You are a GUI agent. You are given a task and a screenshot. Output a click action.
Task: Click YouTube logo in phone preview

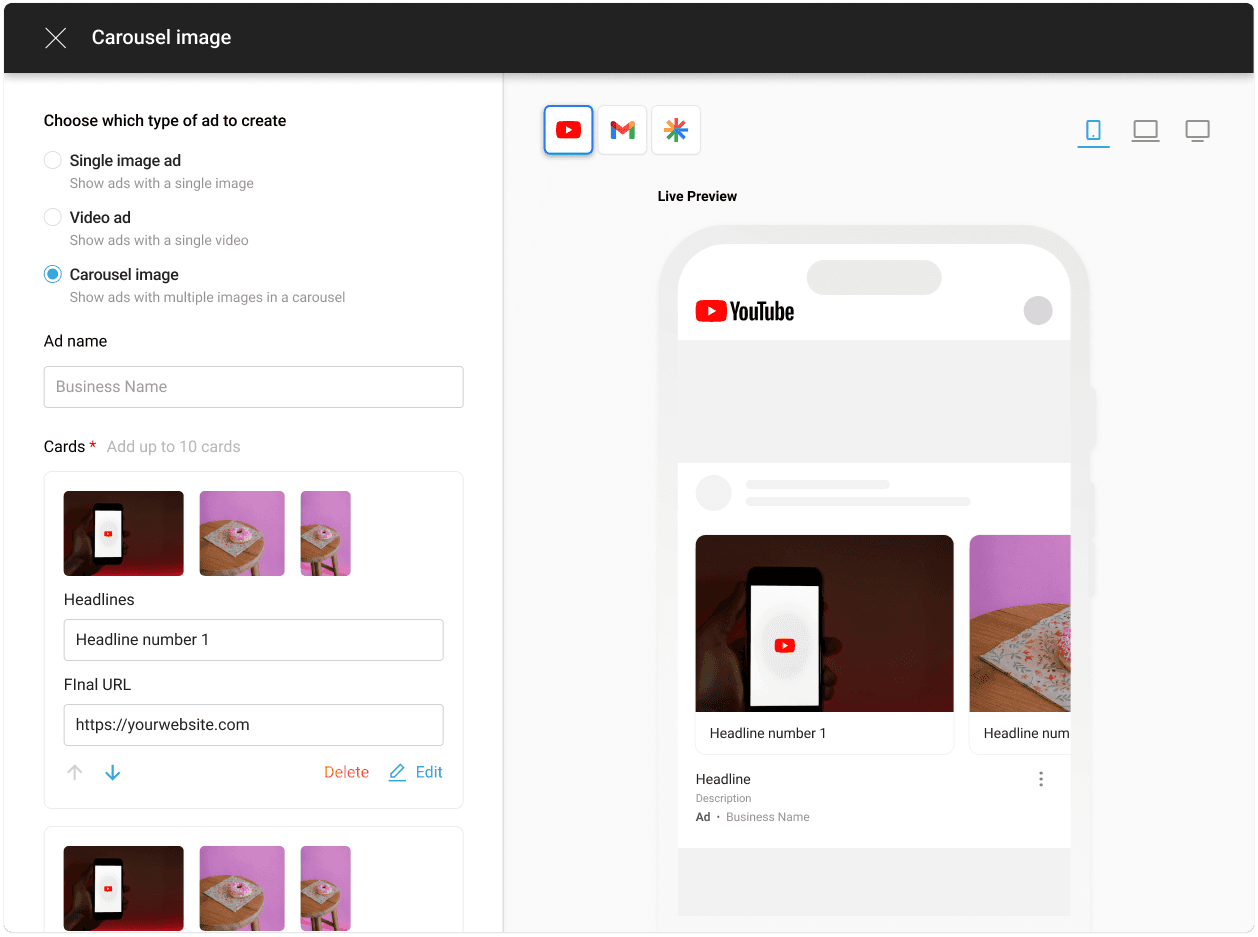click(745, 311)
